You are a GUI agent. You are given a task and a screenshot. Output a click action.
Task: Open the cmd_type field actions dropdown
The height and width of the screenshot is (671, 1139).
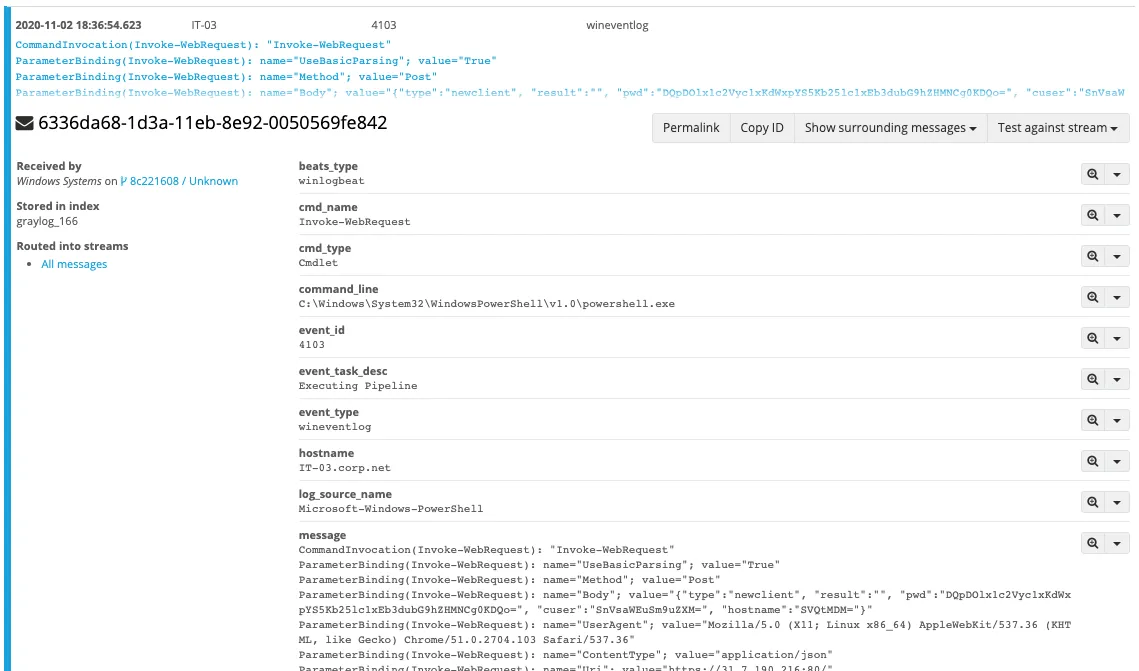point(1117,256)
